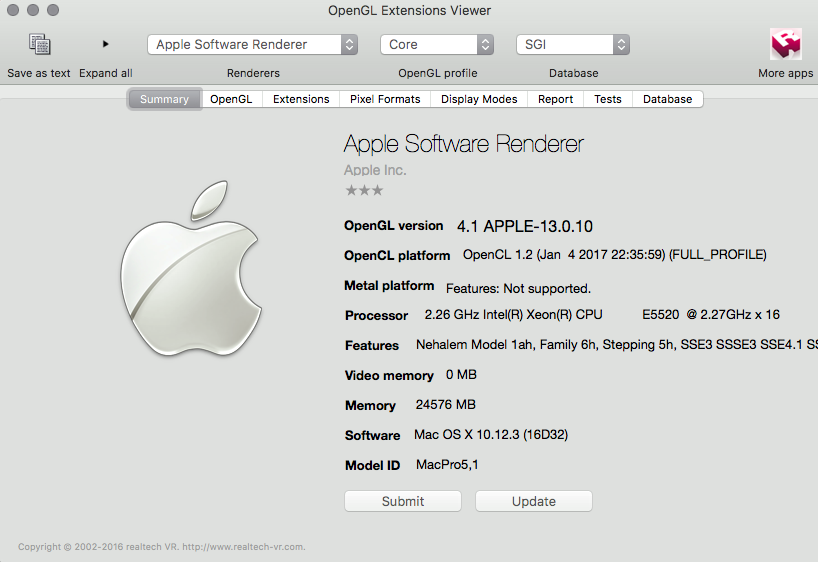
Task: Click the Mac OS X 10.12.3 software value
Action: (491, 435)
